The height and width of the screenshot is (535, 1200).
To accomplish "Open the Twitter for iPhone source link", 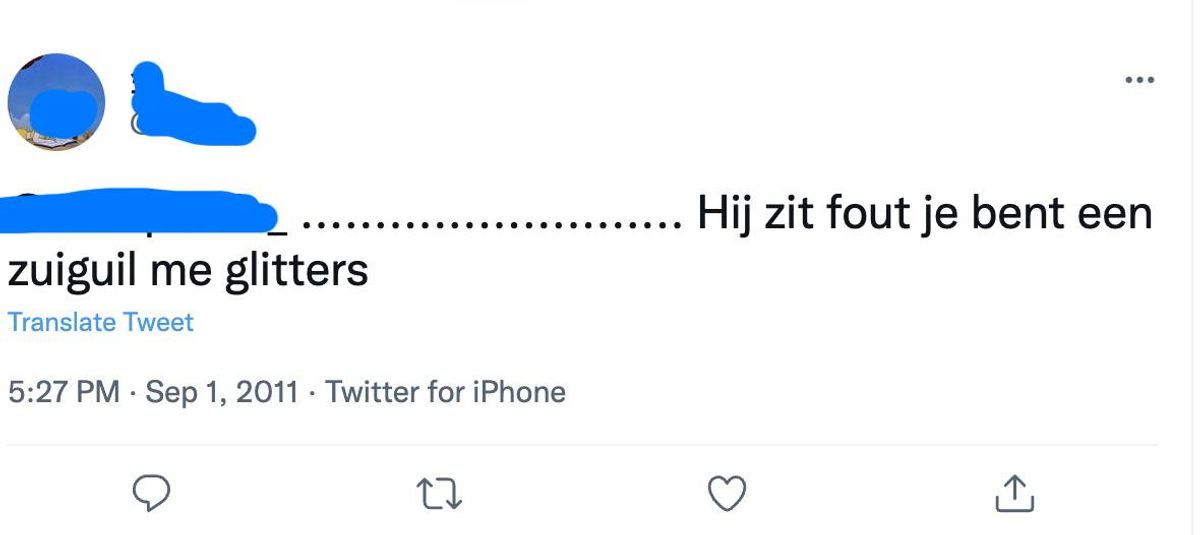I will (x=445, y=391).
